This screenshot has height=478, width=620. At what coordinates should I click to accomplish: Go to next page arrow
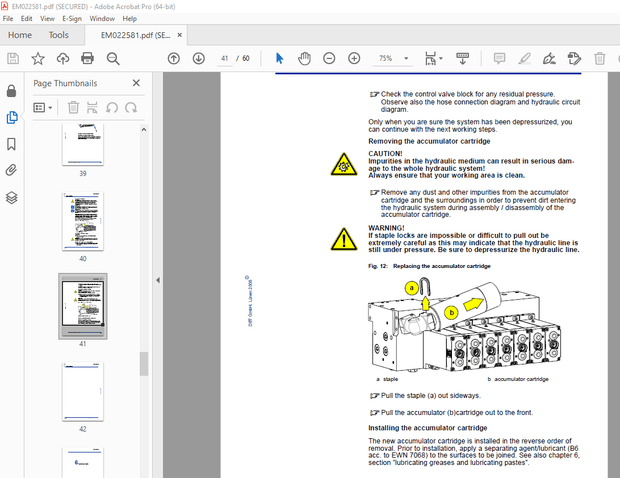coord(198,59)
